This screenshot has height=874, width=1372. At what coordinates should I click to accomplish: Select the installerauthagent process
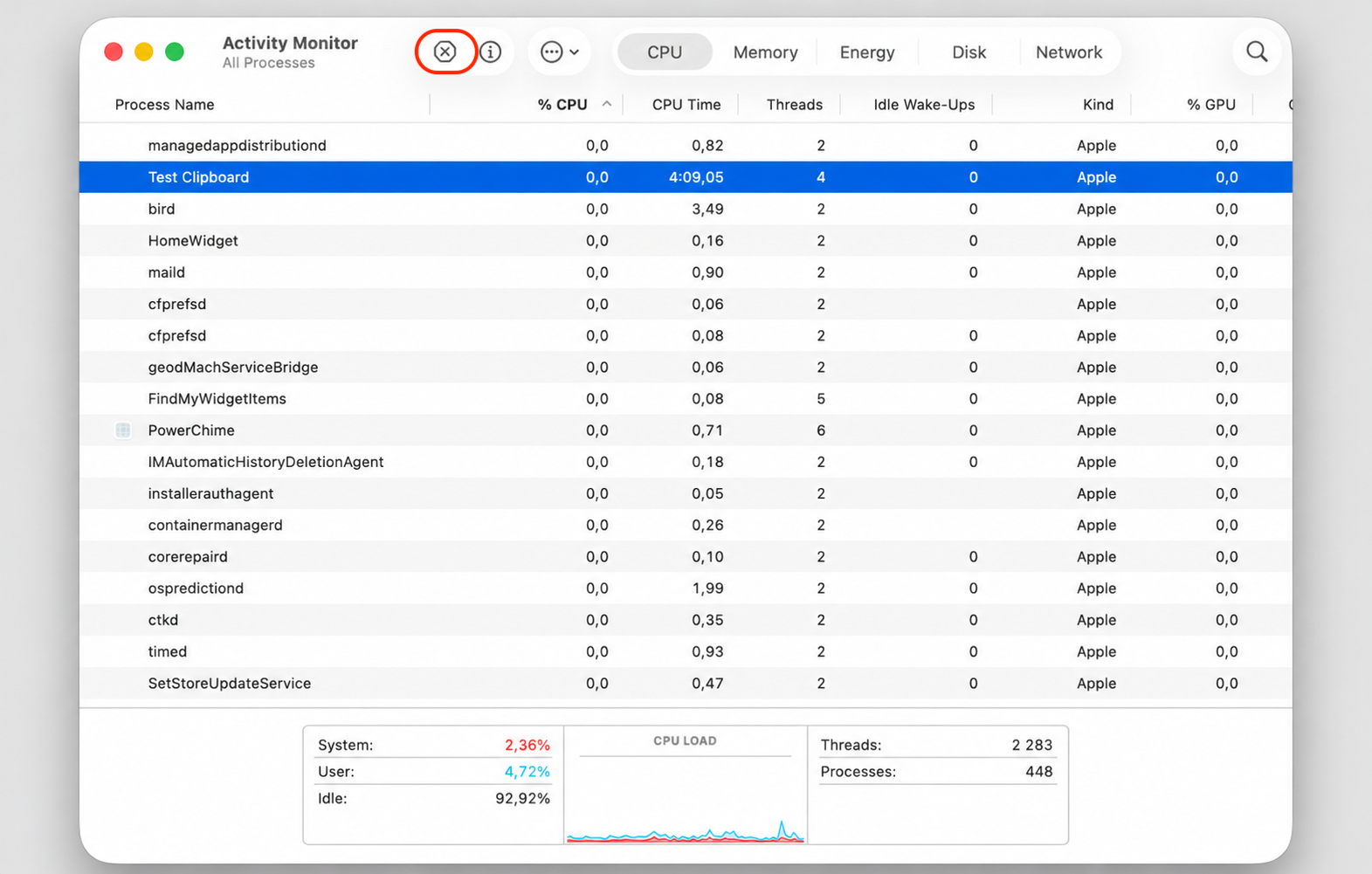pos(686,493)
